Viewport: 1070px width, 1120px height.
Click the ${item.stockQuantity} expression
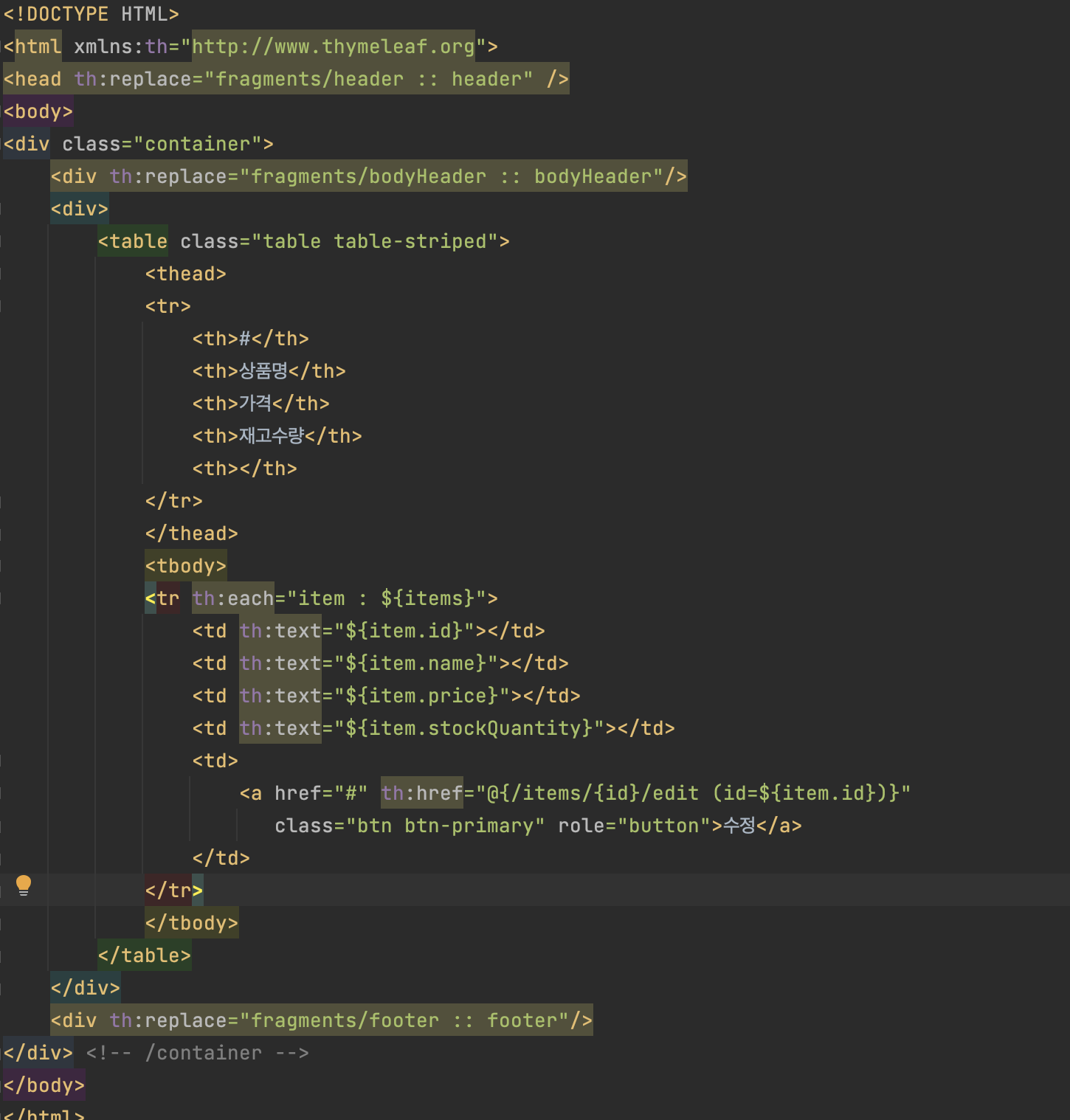click(469, 728)
